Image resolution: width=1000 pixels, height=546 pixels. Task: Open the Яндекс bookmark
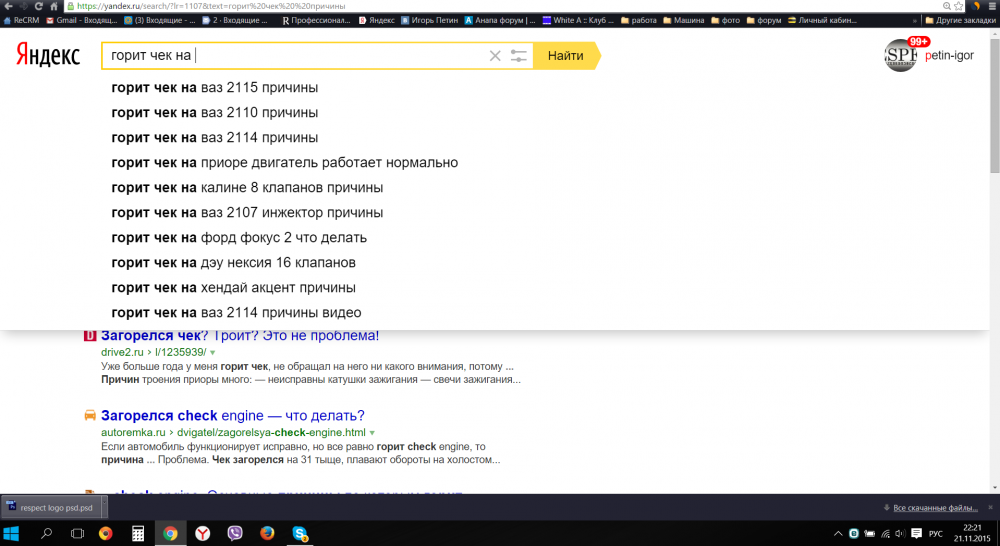[x=376, y=20]
